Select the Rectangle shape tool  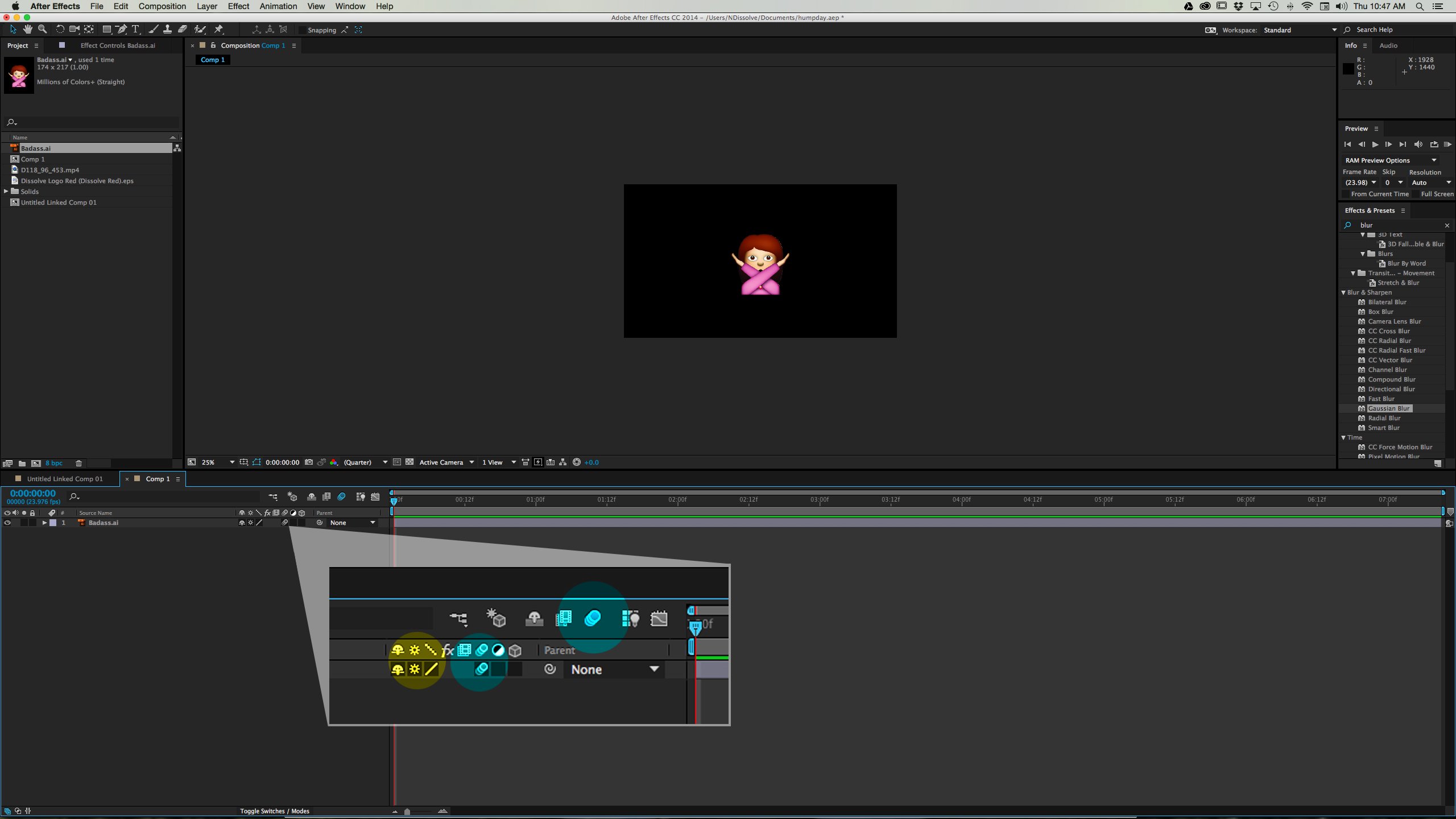click(x=106, y=29)
